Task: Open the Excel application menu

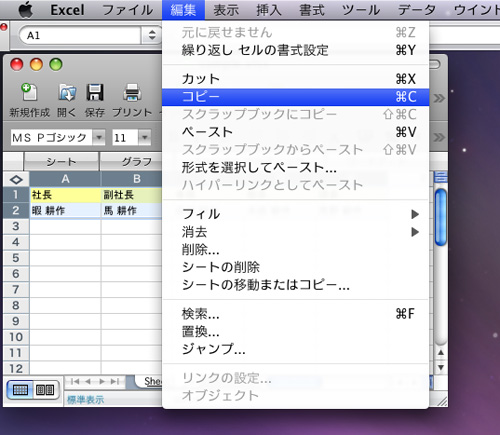Action: [x=67, y=10]
